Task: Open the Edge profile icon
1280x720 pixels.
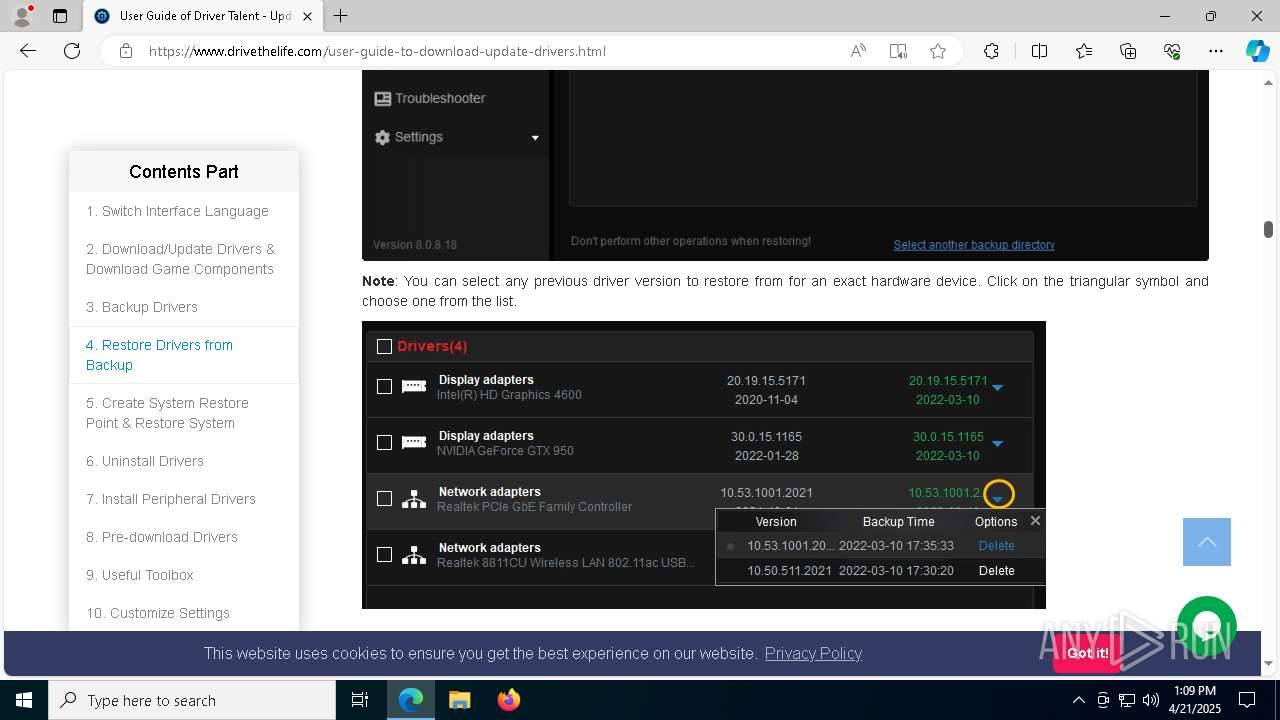Action: click(22, 16)
